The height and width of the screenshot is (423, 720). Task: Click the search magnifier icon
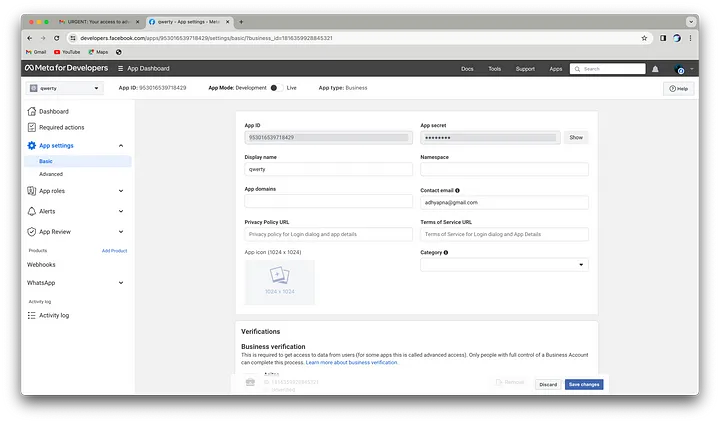(x=578, y=69)
